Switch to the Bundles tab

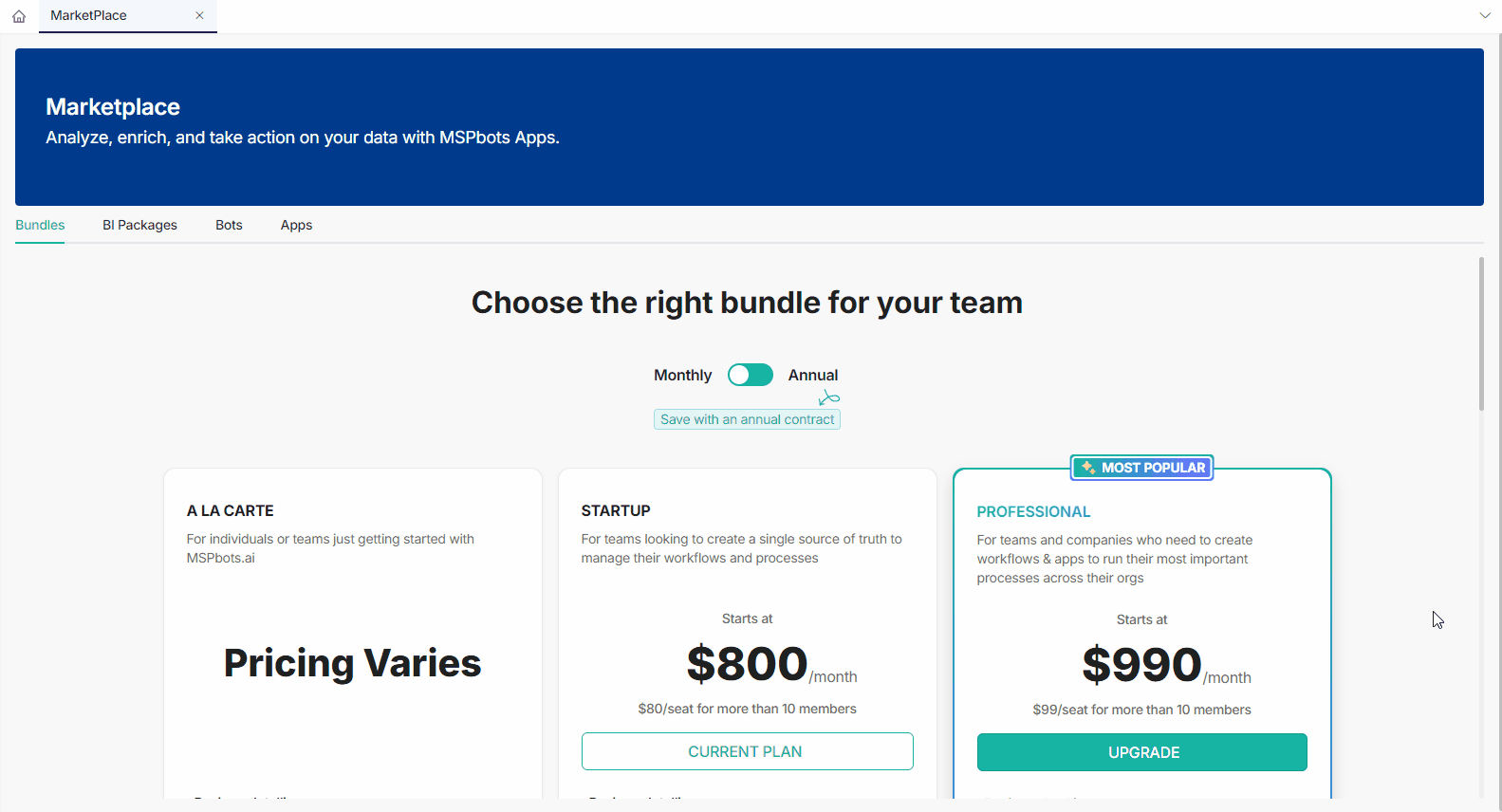(x=40, y=225)
